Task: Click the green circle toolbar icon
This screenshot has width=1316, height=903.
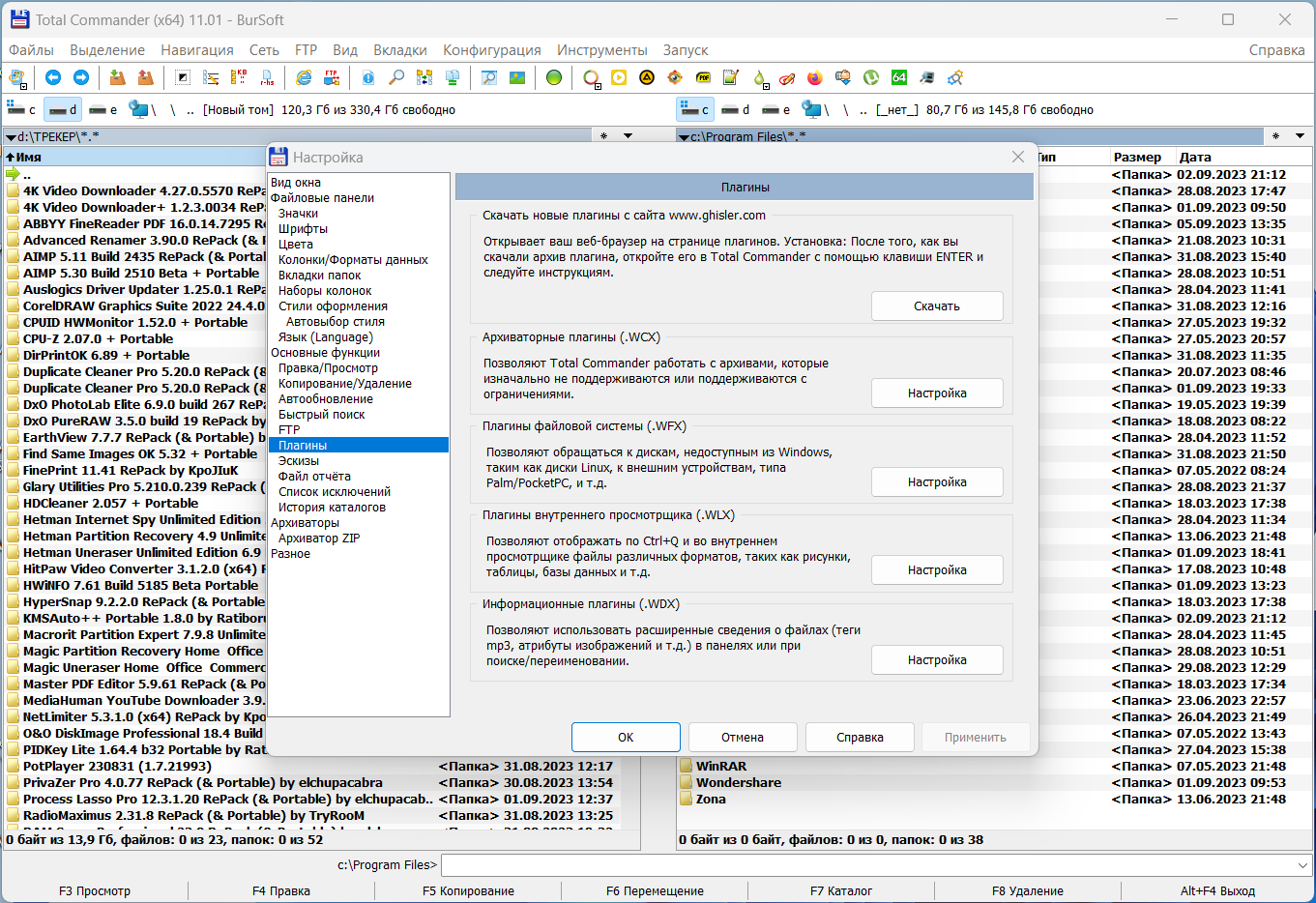Action: [554, 77]
